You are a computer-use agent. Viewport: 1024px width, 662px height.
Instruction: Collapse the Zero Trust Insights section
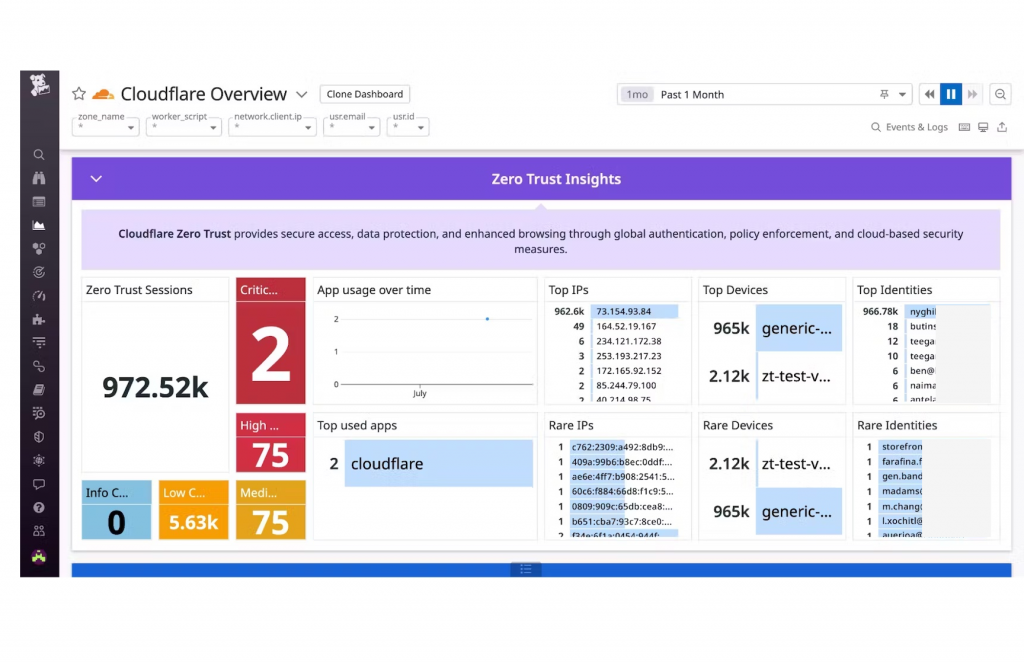click(x=96, y=179)
